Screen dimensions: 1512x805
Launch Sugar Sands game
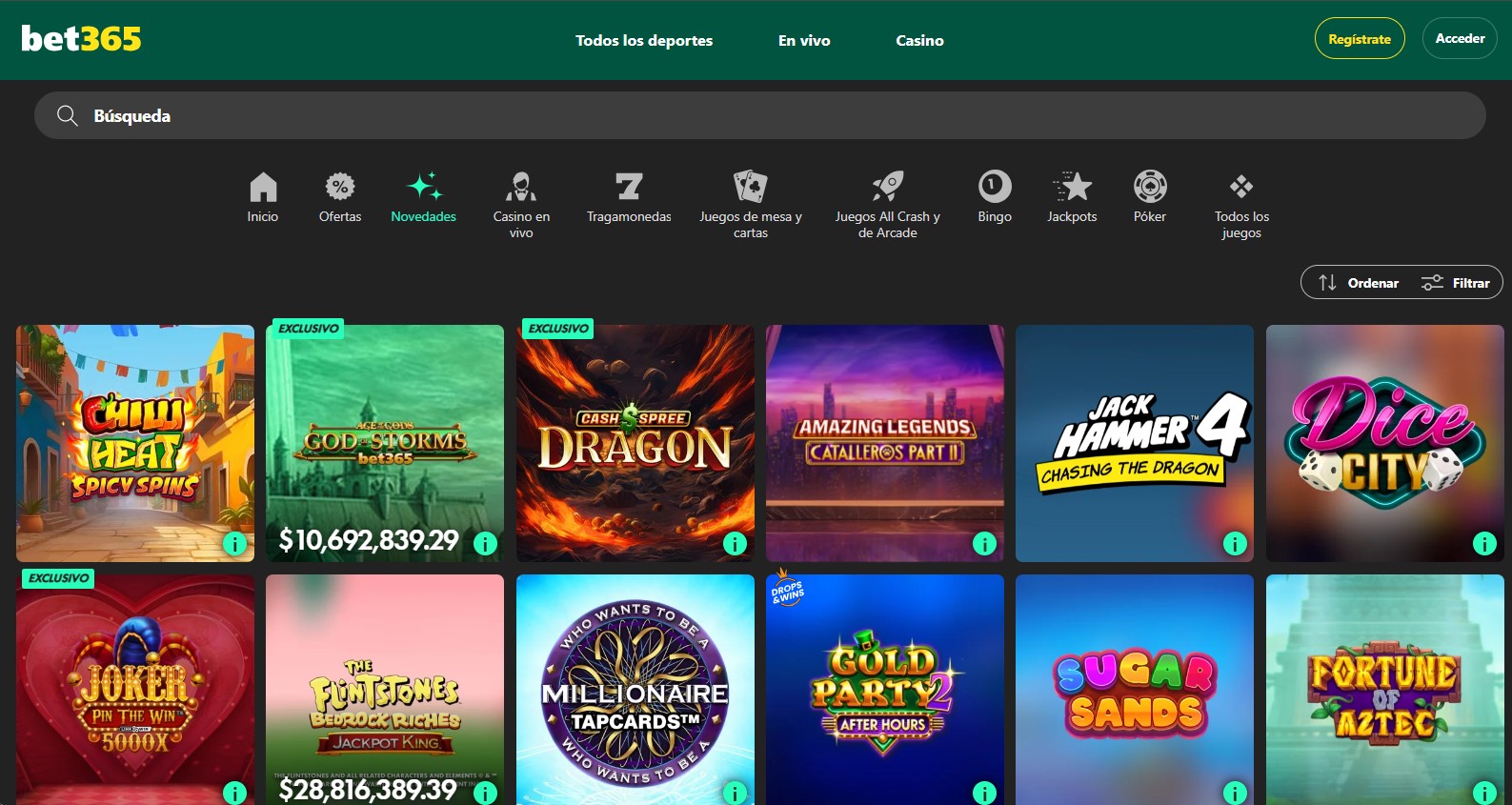1135,690
